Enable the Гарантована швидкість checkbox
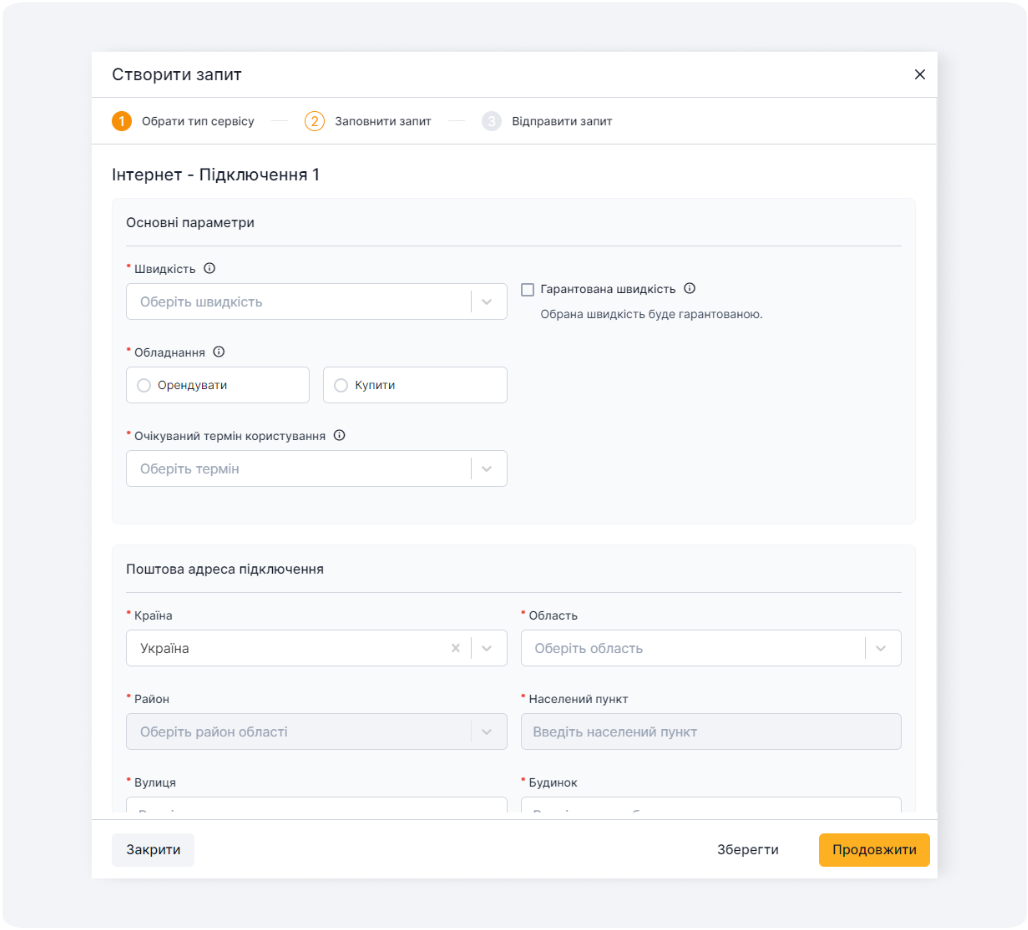Image resolution: width=1028 pixels, height=930 pixels. (528, 290)
